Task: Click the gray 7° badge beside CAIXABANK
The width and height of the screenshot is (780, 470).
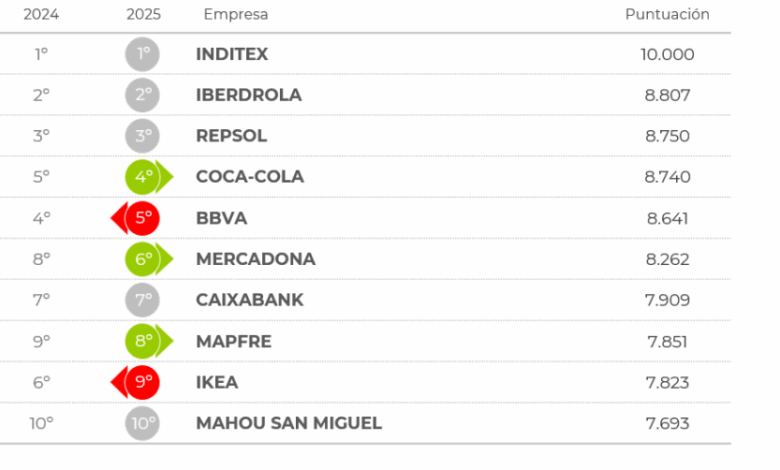Action: tap(143, 300)
